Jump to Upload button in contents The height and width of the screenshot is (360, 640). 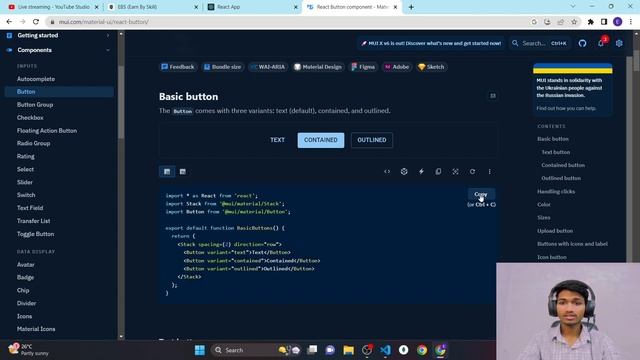tap(555, 231)
